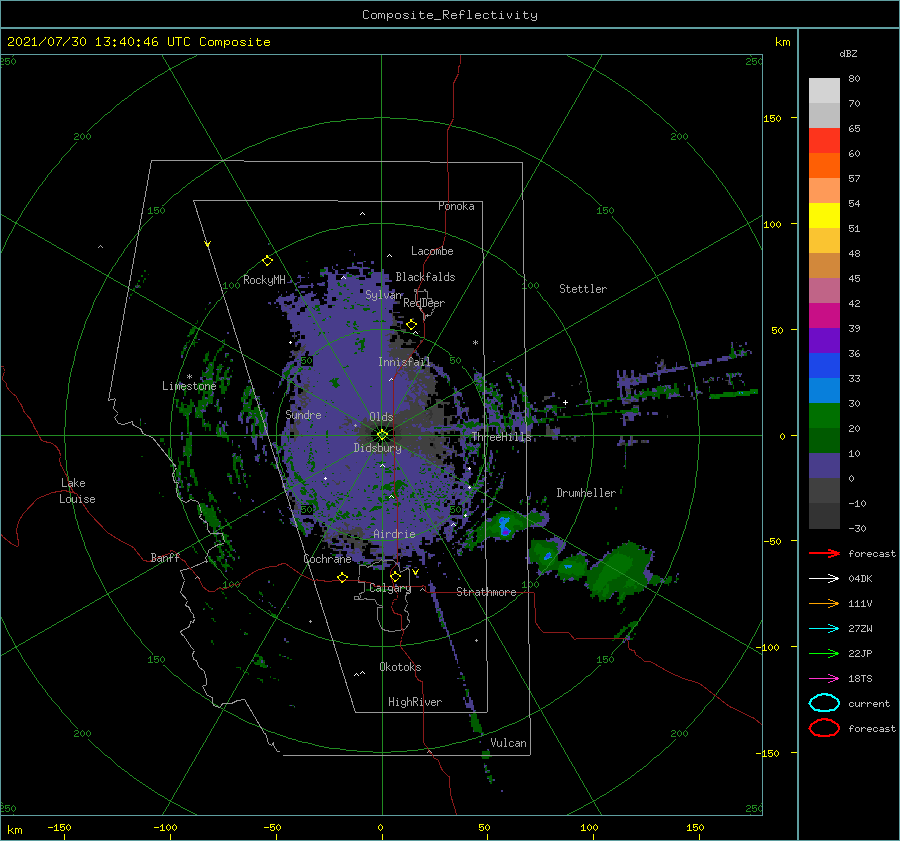Select the cyan current ellipse icon
The width and height of the screenshot is (900, 841).
click(x=824, y=703)
